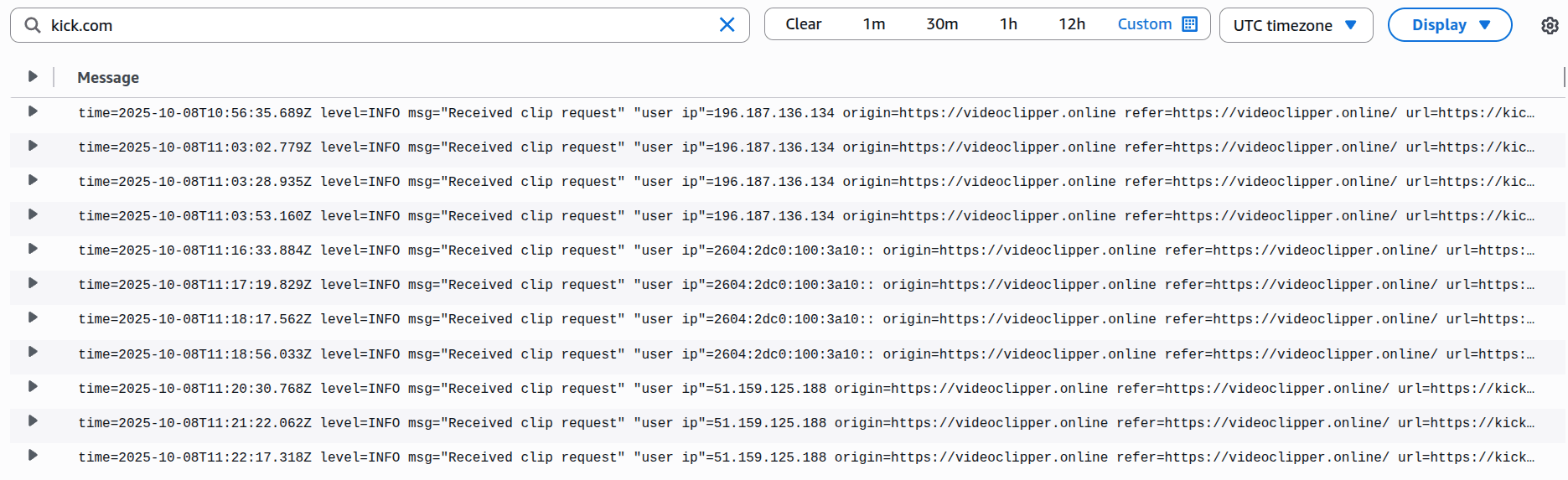Image resolution: width=1568 pixels, height=480 pixels.
Task: Select log message at 10:56:35.689Z
Action: [x=806, y=113]
